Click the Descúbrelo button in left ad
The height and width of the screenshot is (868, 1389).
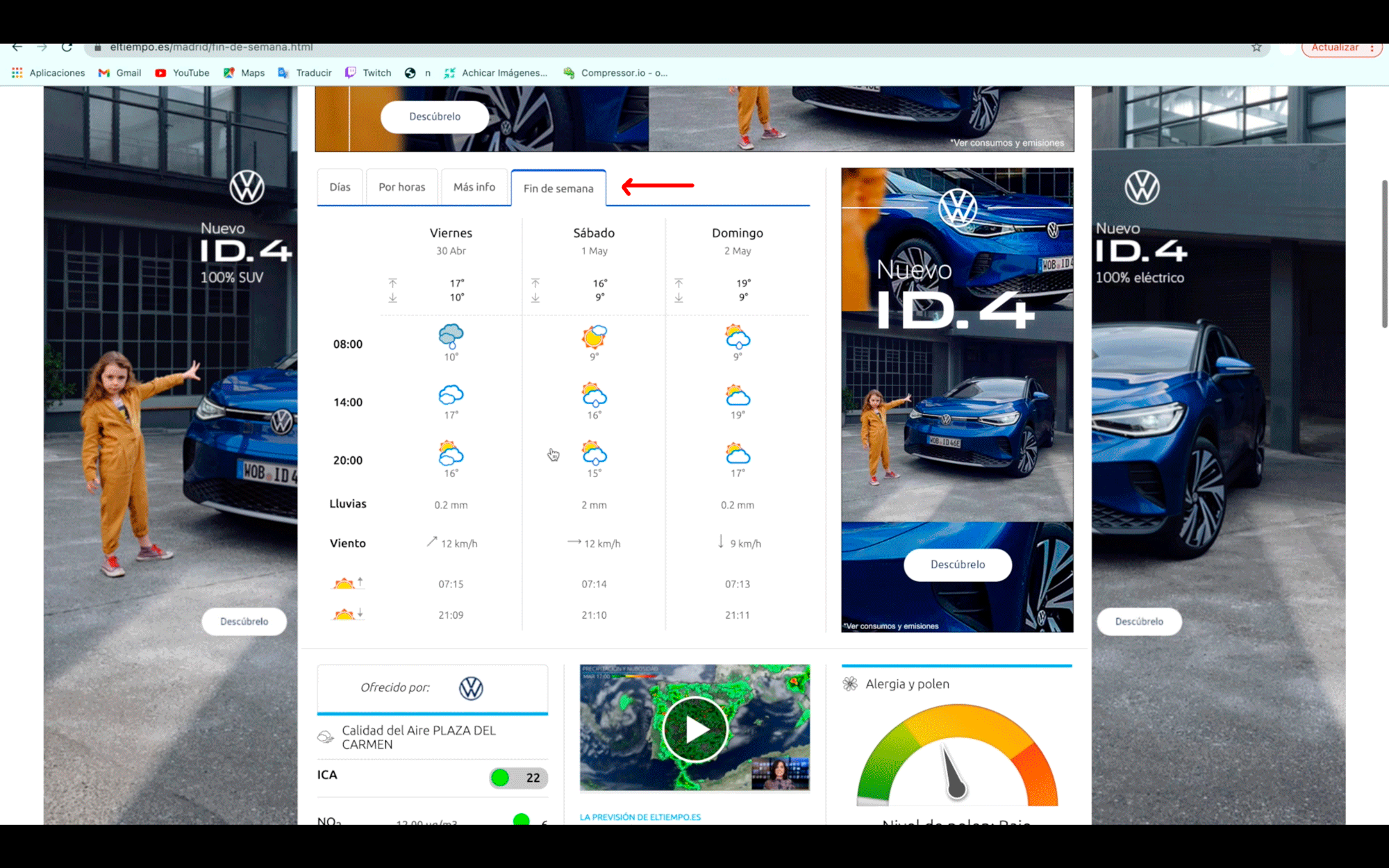coord(244,621)
